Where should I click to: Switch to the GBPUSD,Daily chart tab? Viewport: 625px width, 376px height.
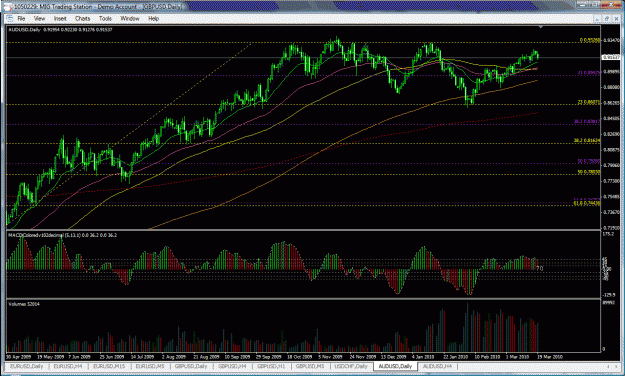click(191, 366)
